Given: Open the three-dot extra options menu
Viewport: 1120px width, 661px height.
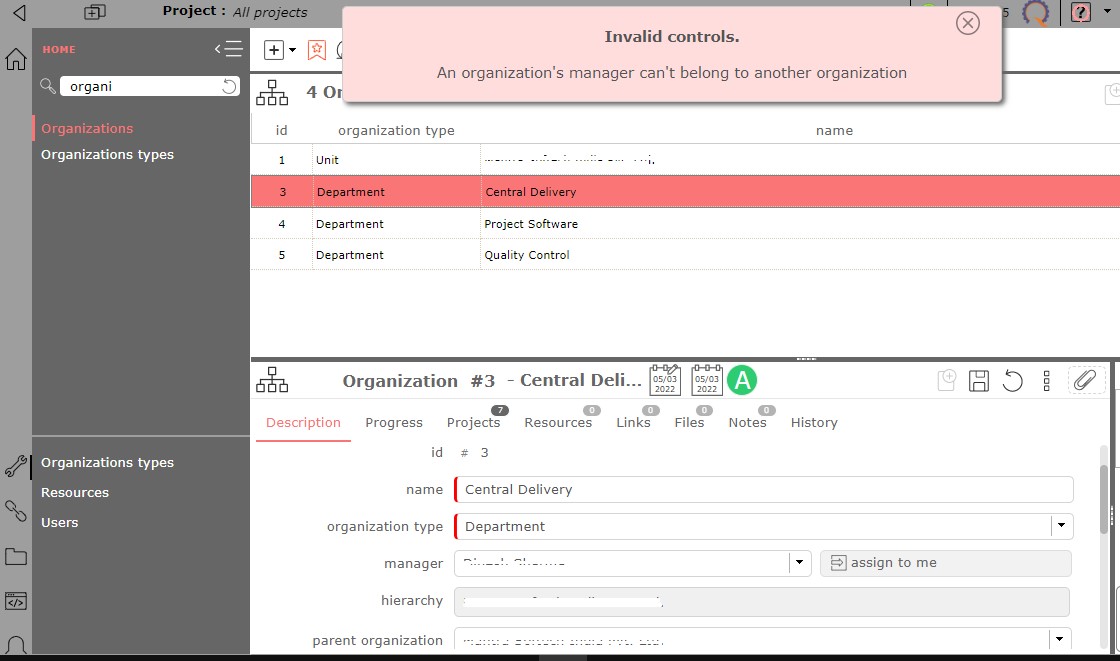Looking at the screenshot, I should click(x=1046, y=381).
